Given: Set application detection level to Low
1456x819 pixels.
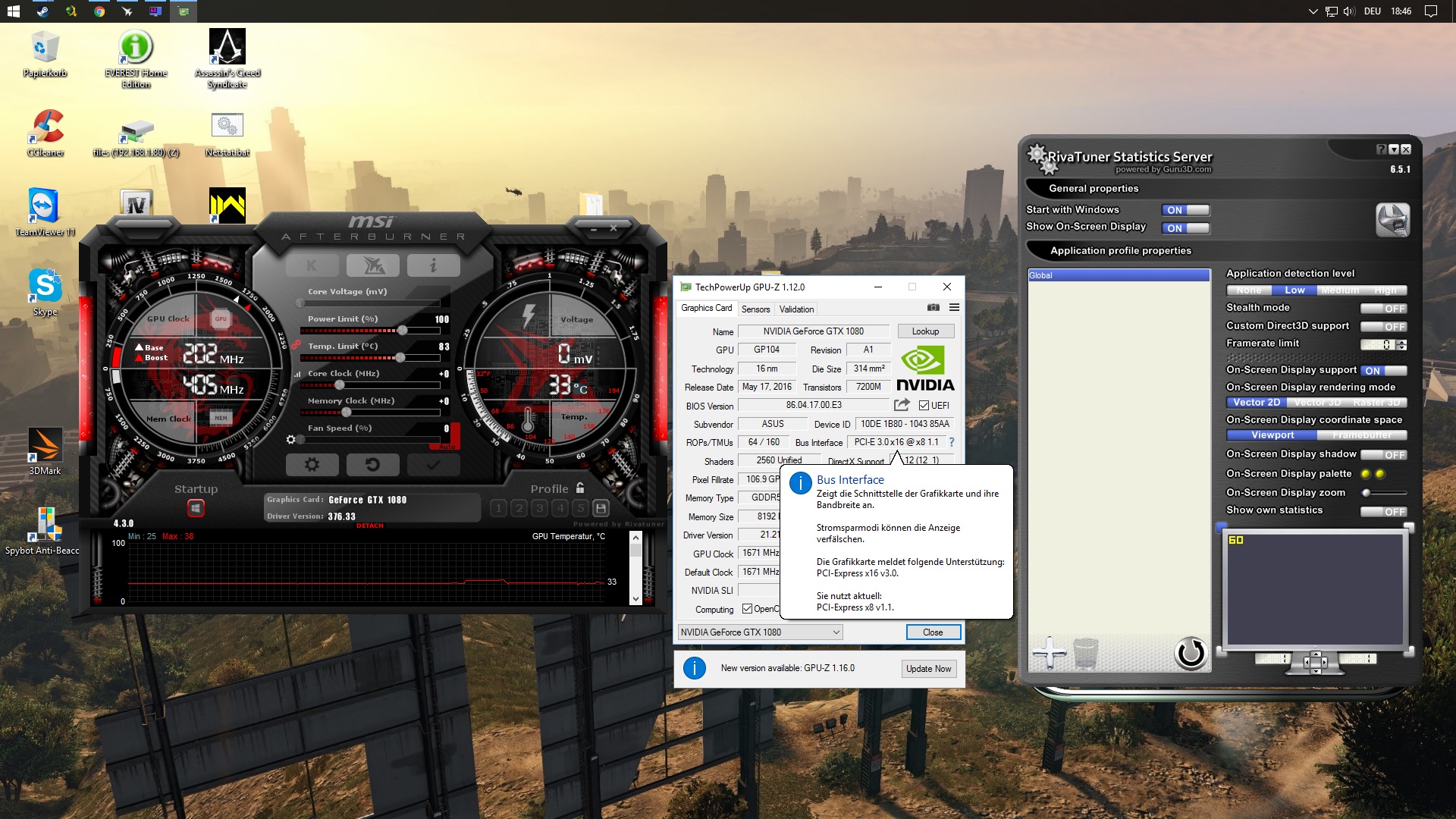Looking at the screenshot, I should tap(1294, 290).
